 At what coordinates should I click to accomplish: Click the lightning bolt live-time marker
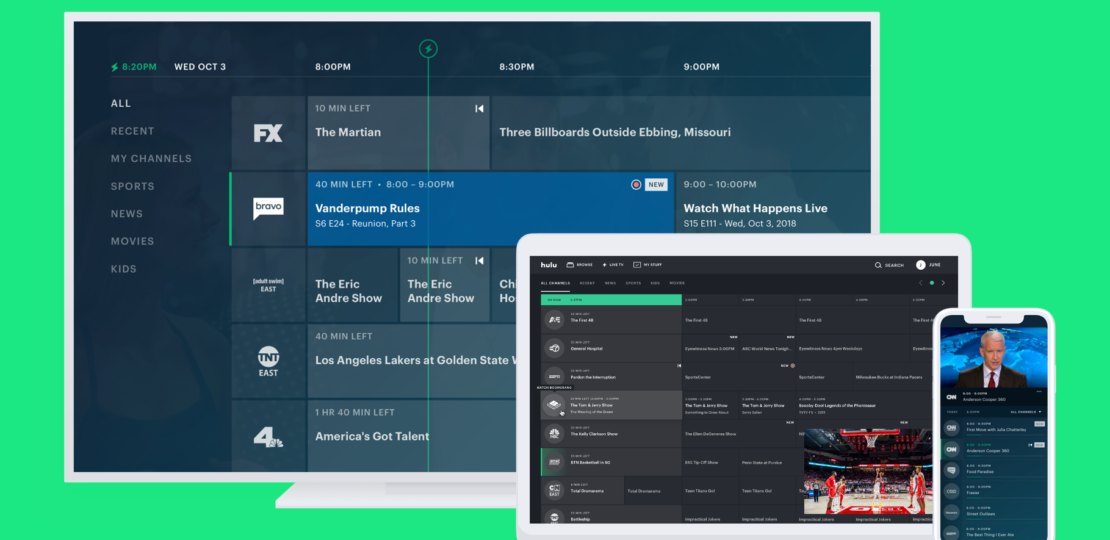click(428, 48)
